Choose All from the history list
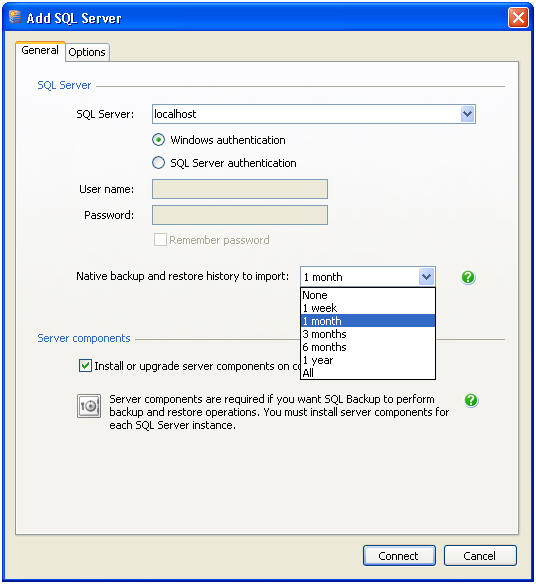 tap(368, 373)
